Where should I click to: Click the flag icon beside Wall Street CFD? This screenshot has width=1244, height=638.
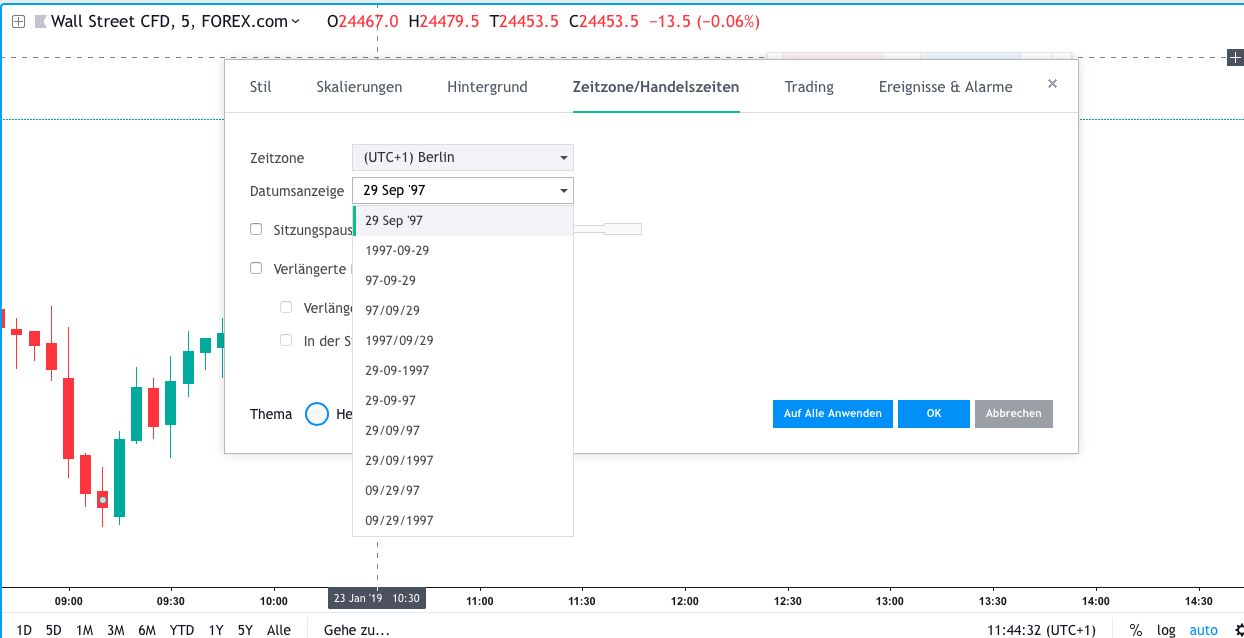(40, 21)
